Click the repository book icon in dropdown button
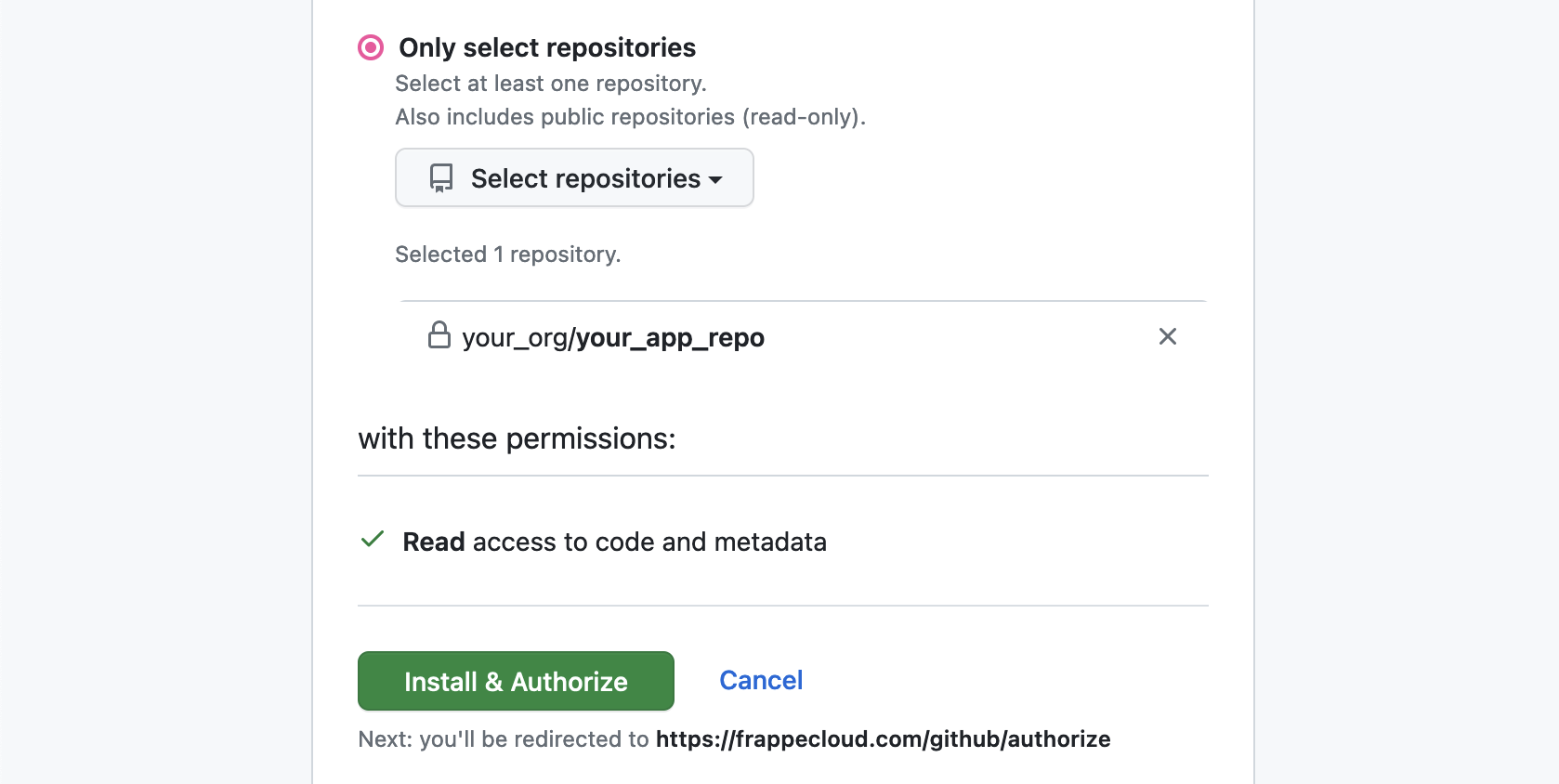This screenshot has height=784, width=1559. pyautogui.click(x=441, y=178)
